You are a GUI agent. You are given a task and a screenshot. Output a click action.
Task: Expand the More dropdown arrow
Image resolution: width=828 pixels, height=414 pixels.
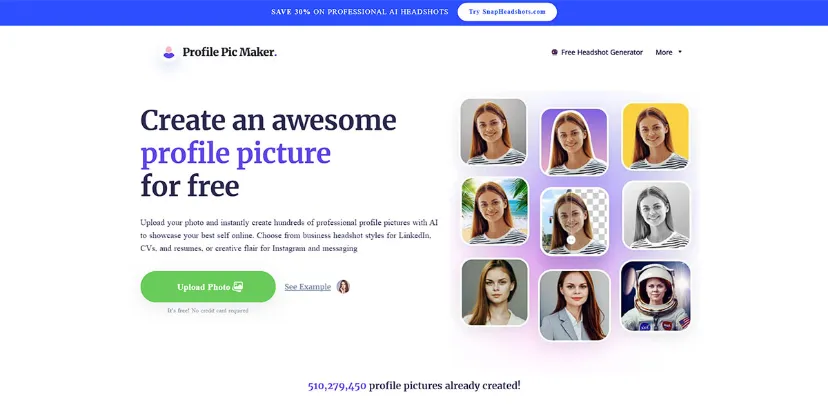680,52
